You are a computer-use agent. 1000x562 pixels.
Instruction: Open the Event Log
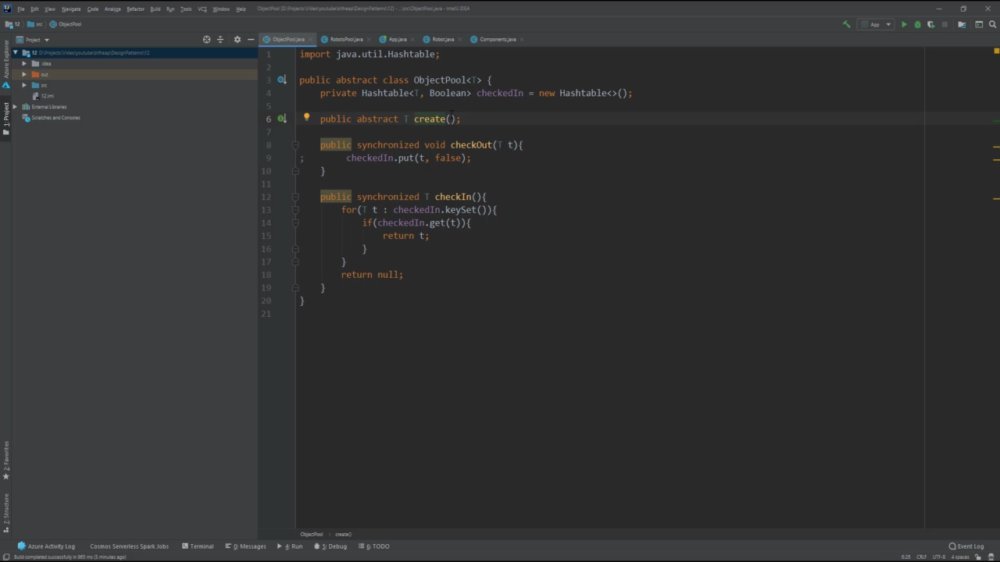pyautogui.click(x=966, y=546)
